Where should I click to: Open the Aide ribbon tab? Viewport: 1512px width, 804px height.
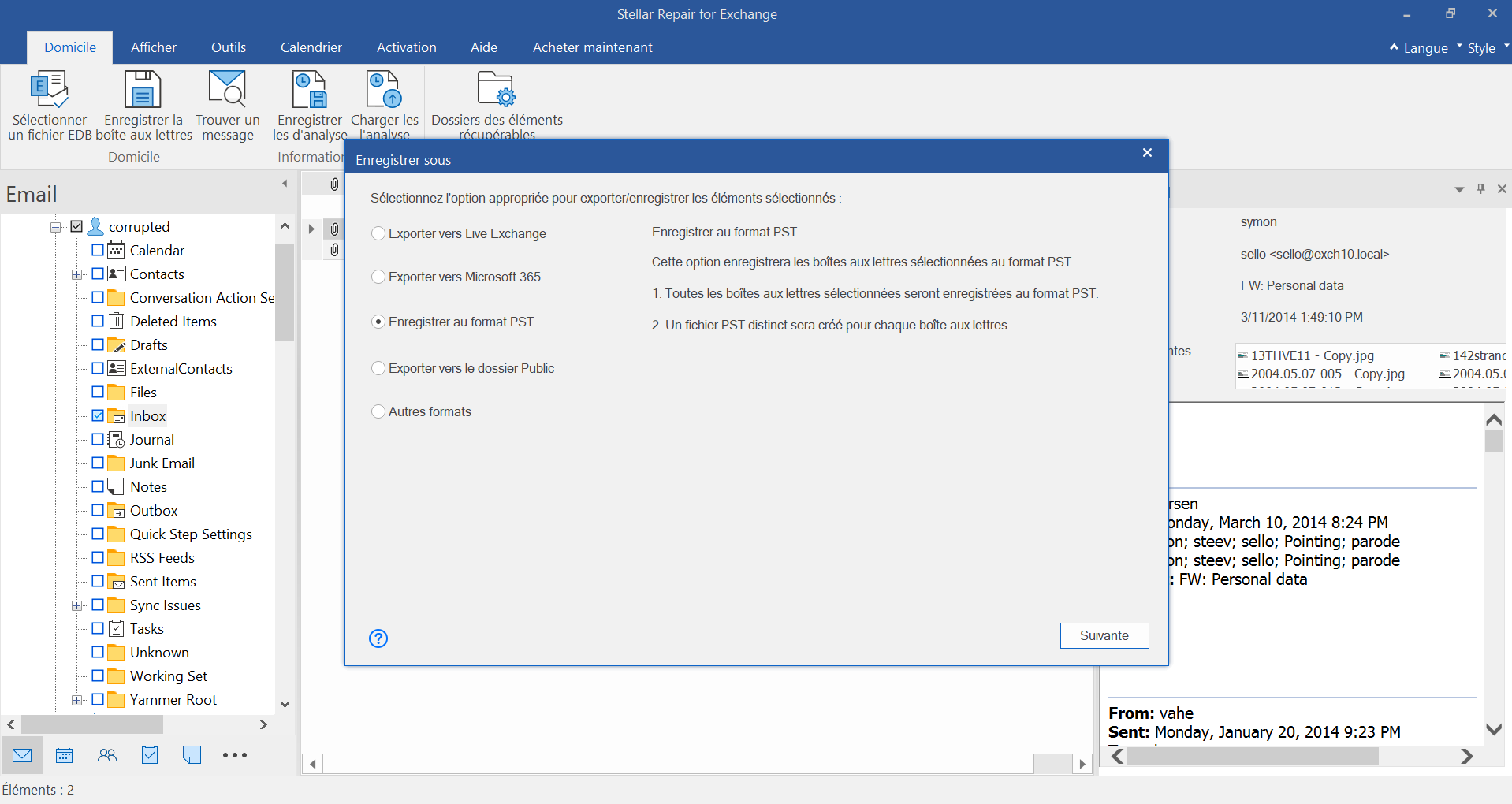pyautogui.click(x=484, y=47)
